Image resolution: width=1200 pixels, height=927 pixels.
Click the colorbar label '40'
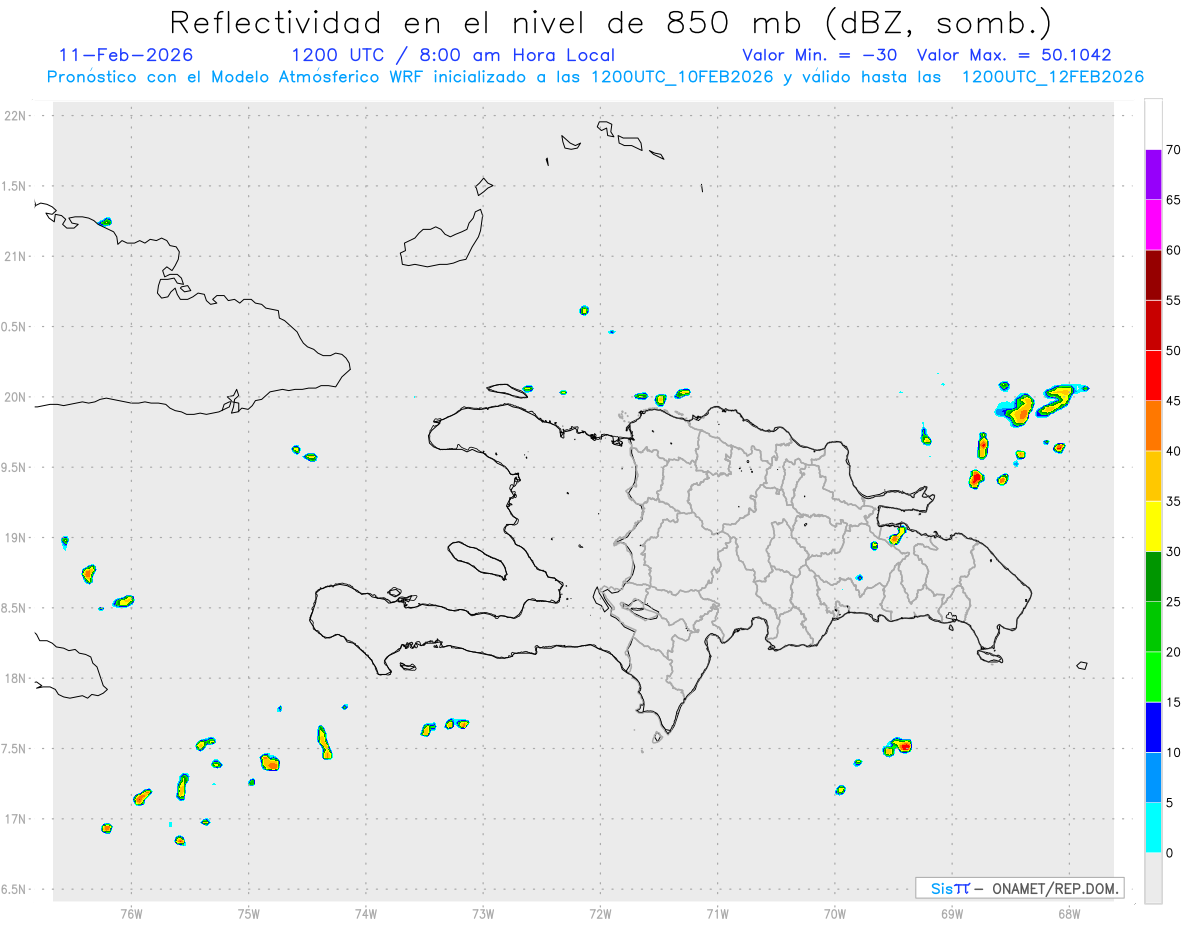click(x=1173, y=451)
